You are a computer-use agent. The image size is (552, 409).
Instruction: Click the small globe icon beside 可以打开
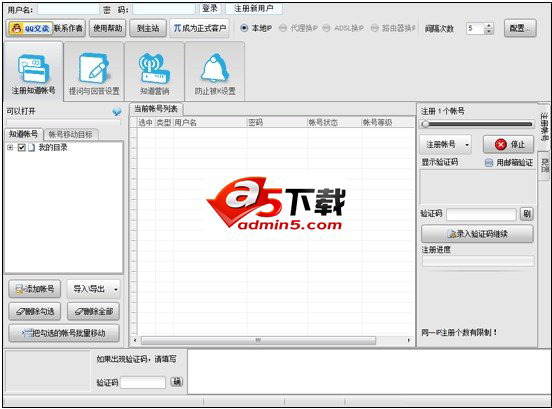[117, 112]
